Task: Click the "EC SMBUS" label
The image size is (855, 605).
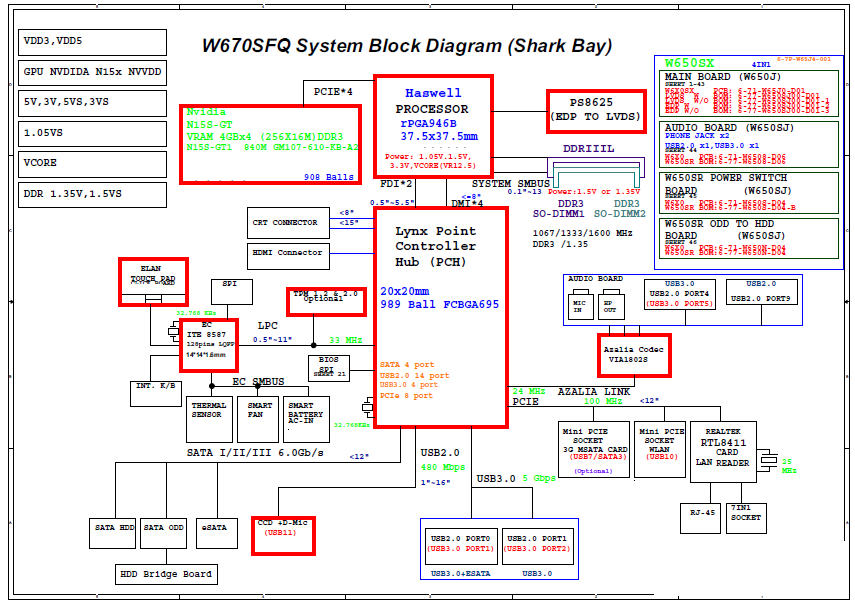Action: click(258, 382)
